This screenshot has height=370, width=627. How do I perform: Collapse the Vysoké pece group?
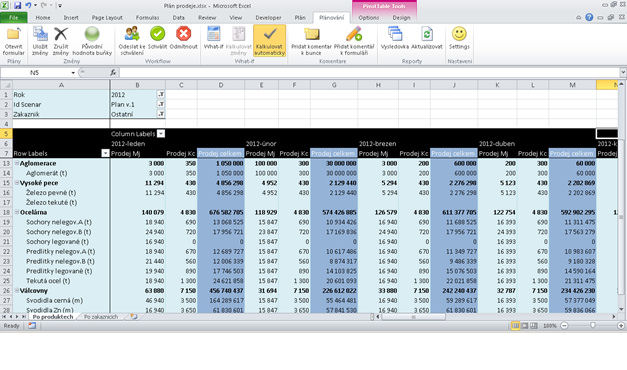coord(17,183)
